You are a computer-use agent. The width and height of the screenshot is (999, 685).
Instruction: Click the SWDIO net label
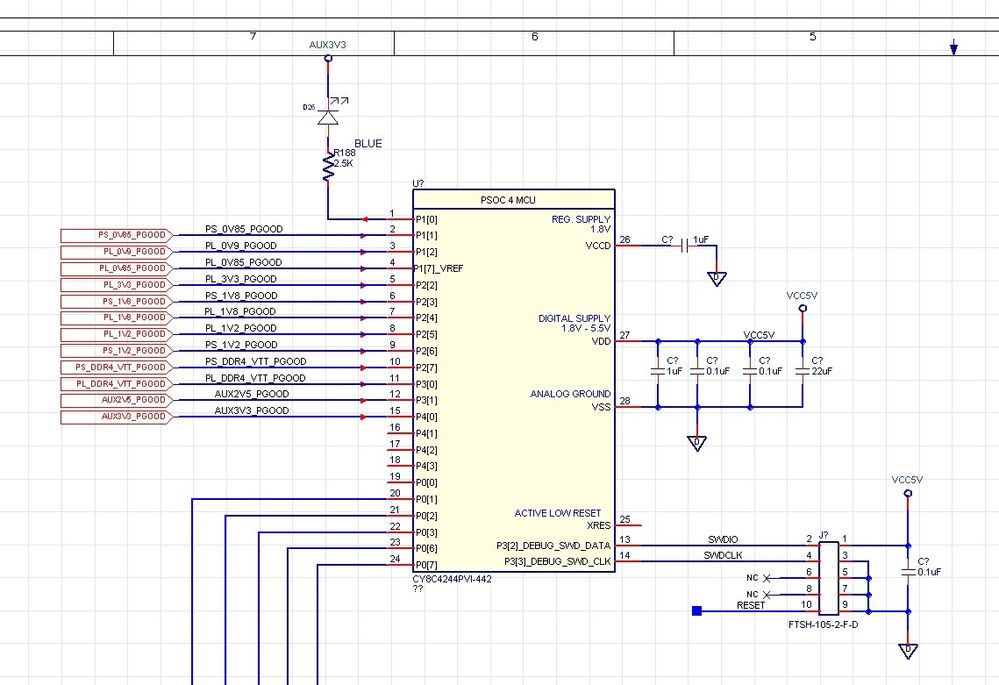[x=722, y=539]
